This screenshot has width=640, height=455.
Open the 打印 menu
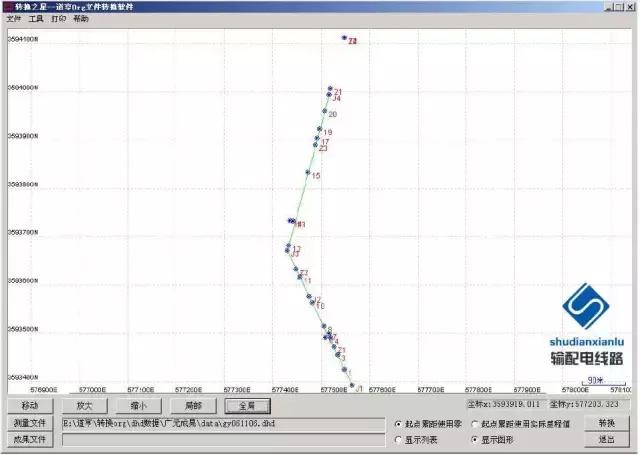pyautogui.click(x=58, y=19)
